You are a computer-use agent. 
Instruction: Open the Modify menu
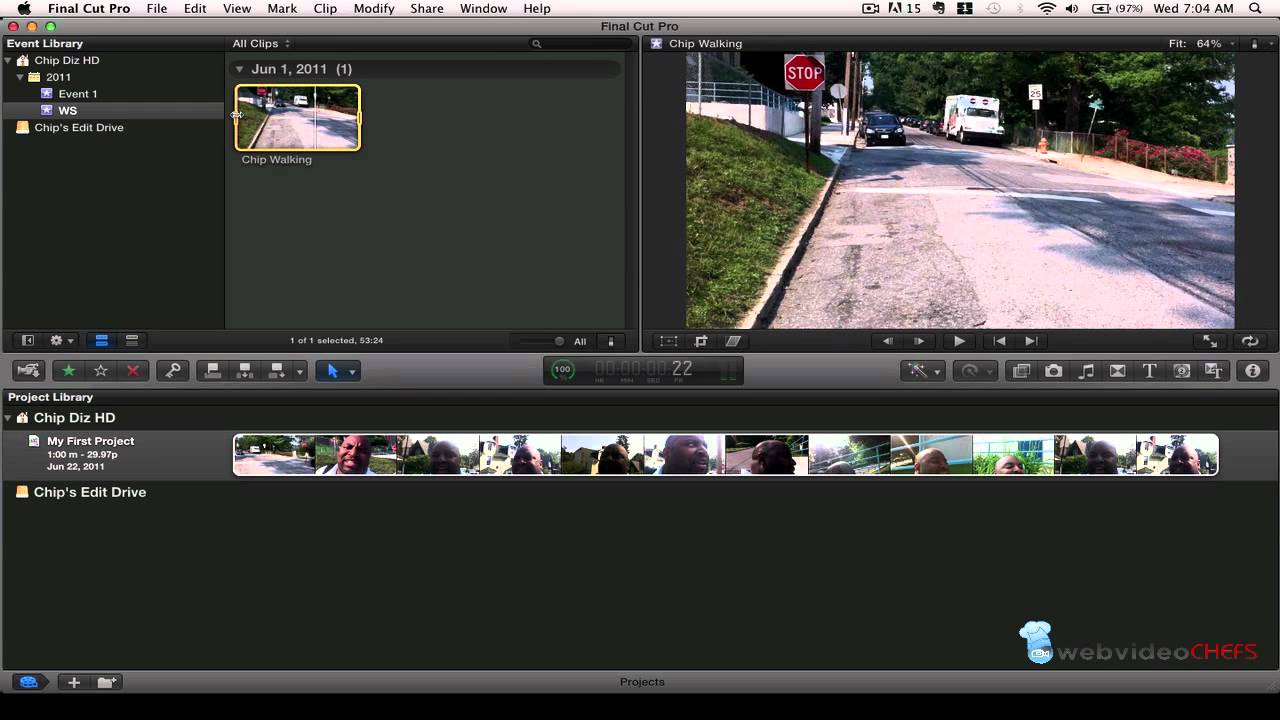pyautogui.click(x=374, y=9)
